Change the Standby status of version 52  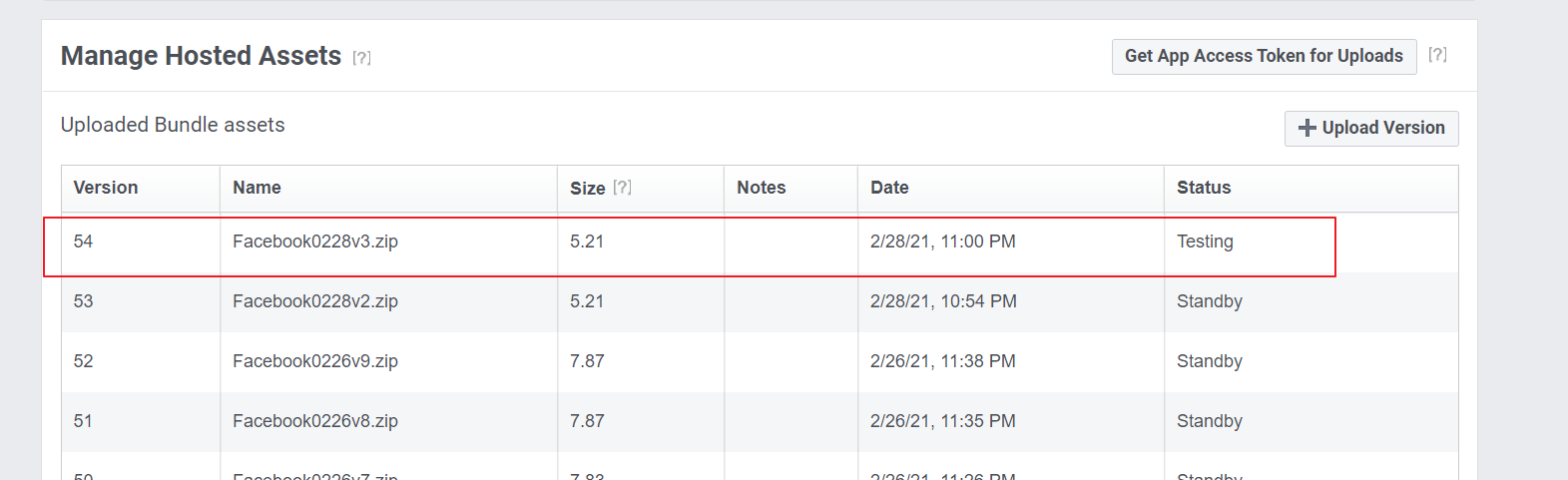(x=1209, y=361)
